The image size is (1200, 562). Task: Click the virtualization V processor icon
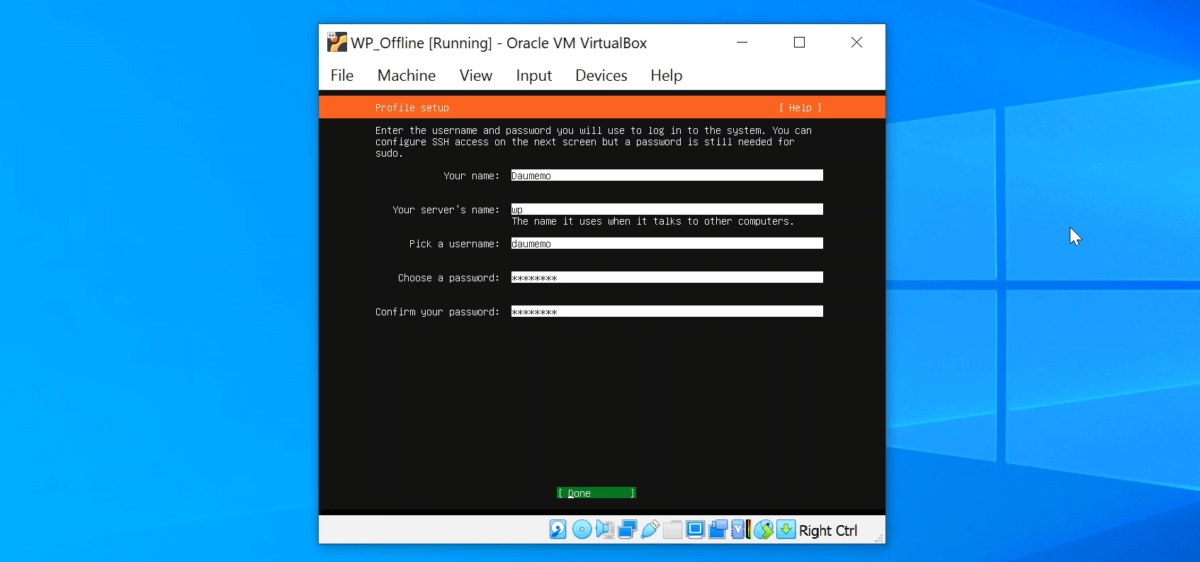click(741, 529)
